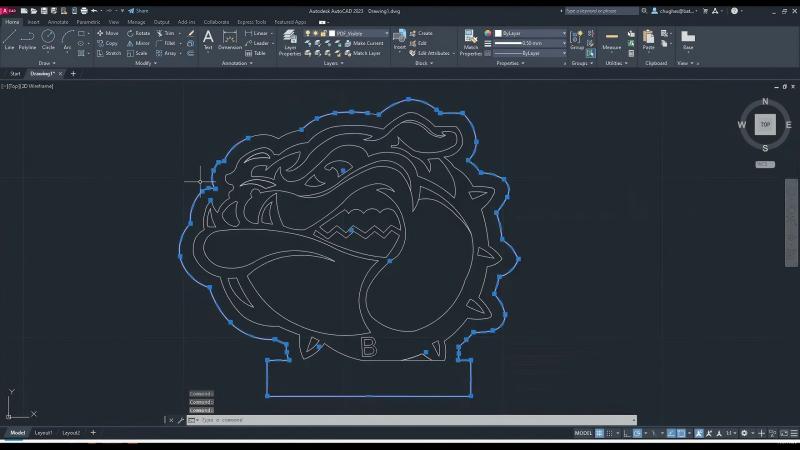Toggle the layer lock icon
This screenshot has width=800, height=450.
323,33
